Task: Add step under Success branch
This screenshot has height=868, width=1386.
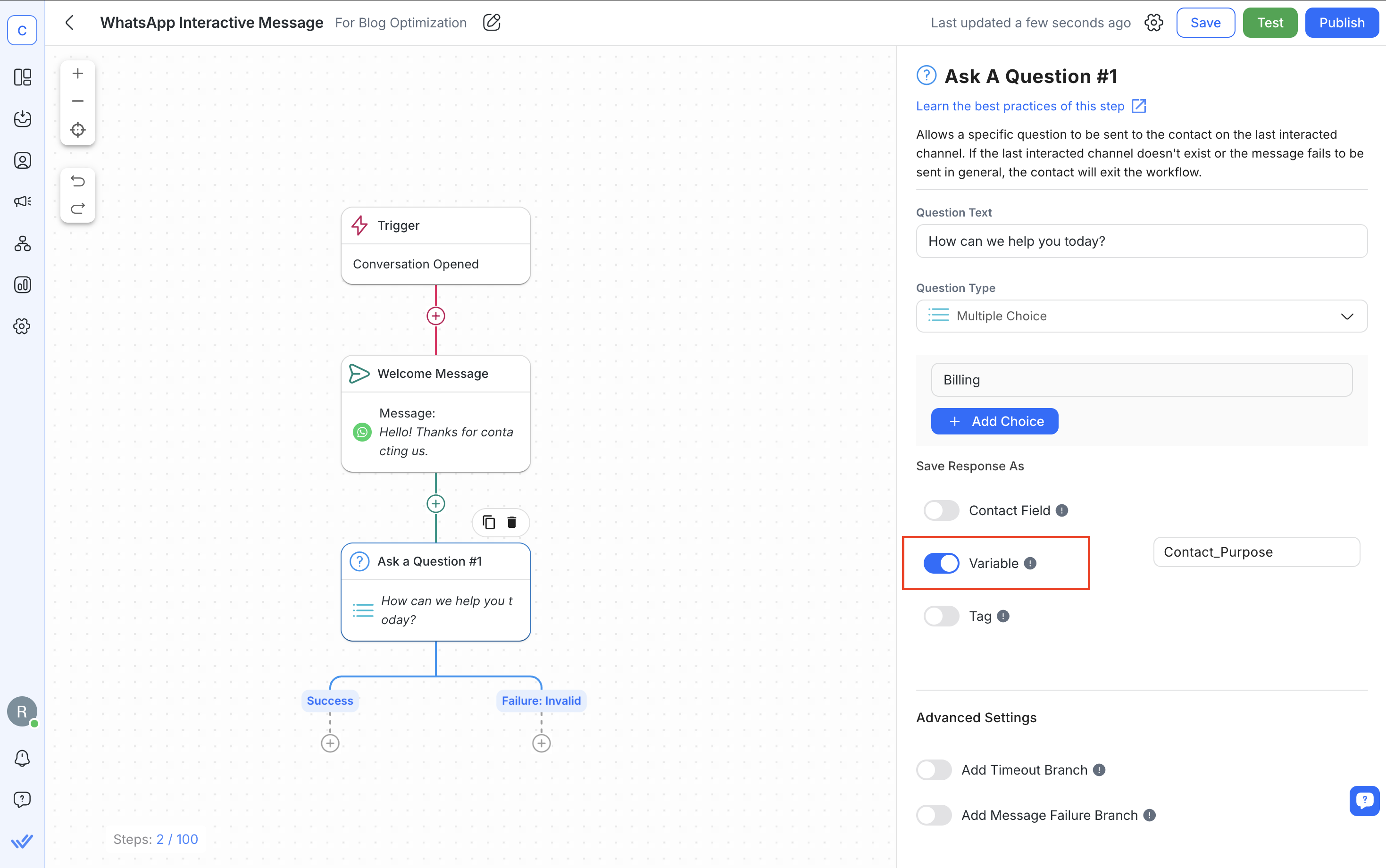Action: 330,743
